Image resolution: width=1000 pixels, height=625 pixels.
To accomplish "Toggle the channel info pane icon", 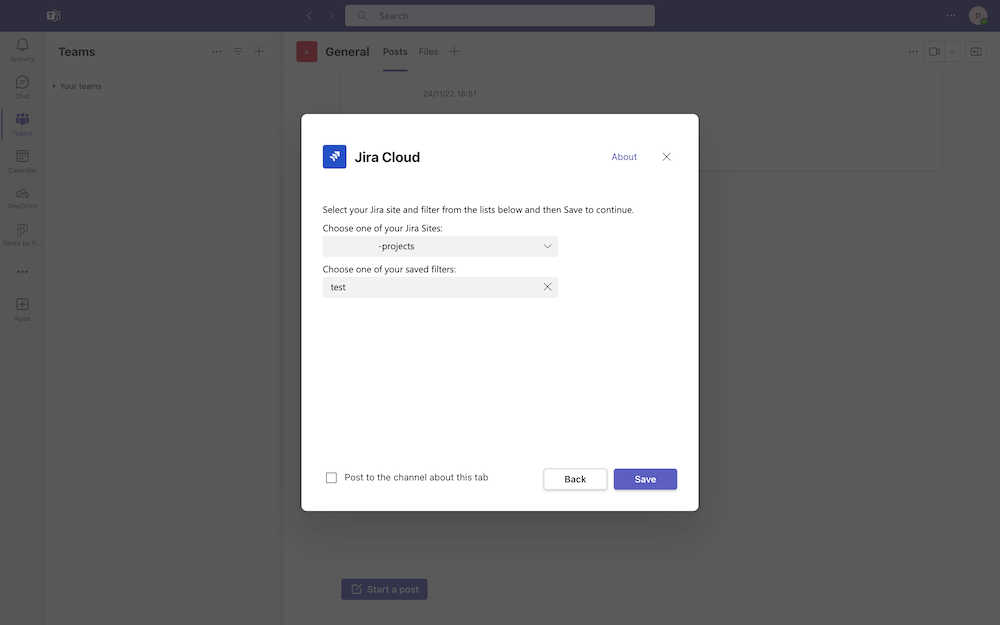I will [976, 52].
